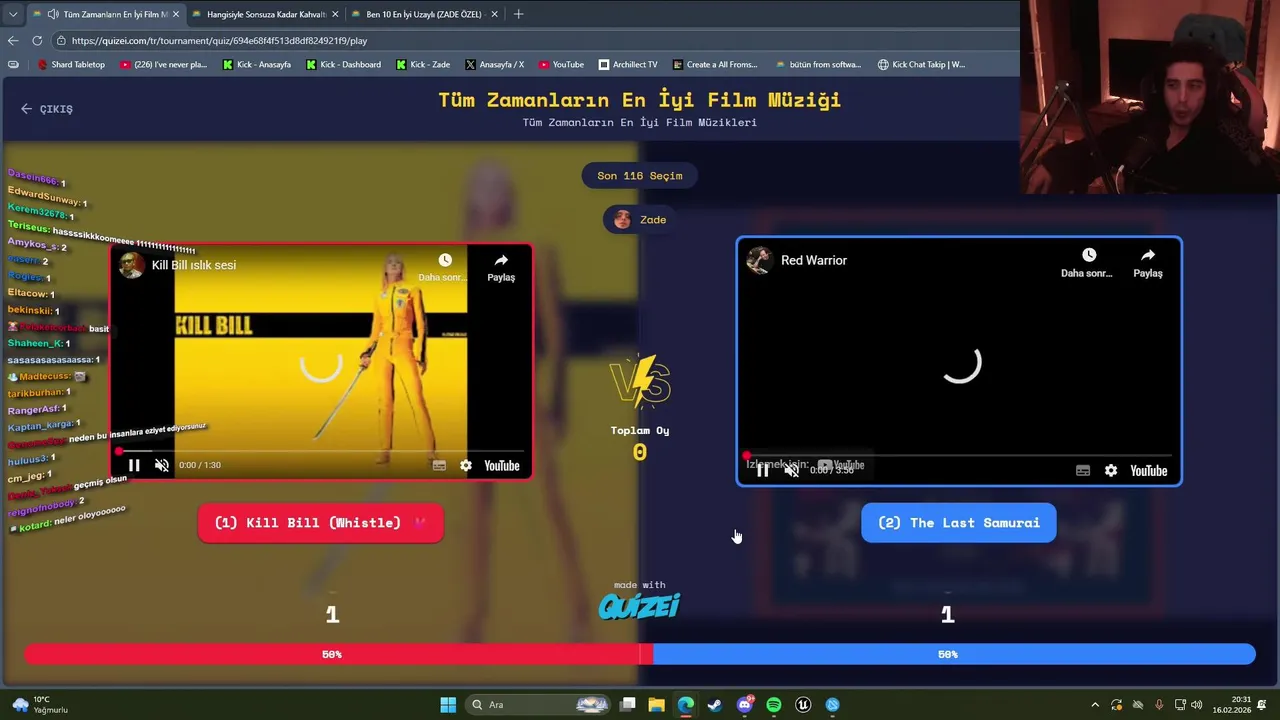The width and height of the screenshot is (1280, 720).
Task: Reload the page
Action: (37, 41)
